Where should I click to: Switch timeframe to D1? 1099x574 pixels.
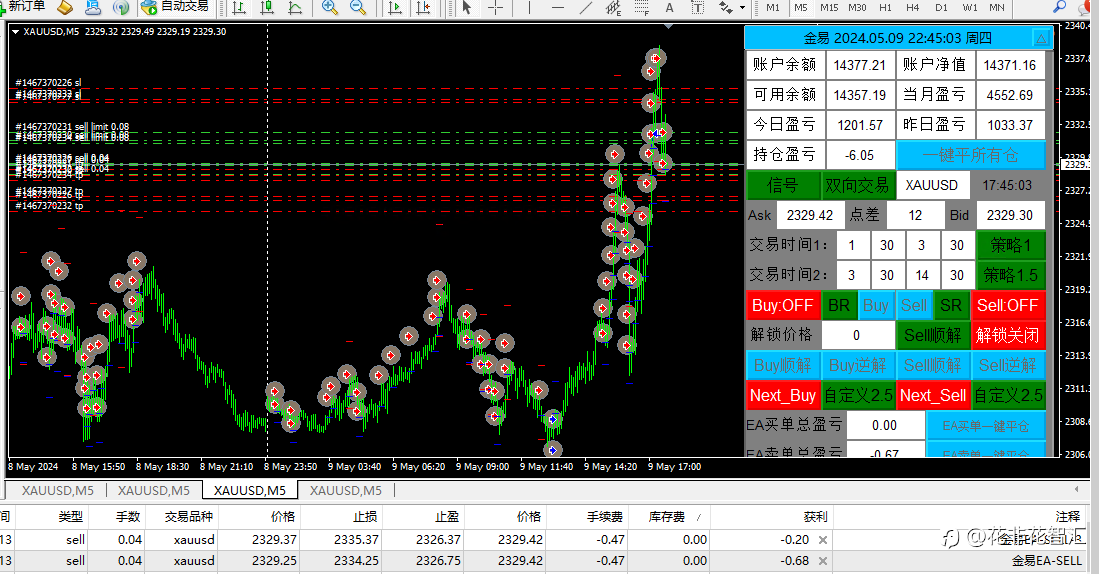[941, 8]
